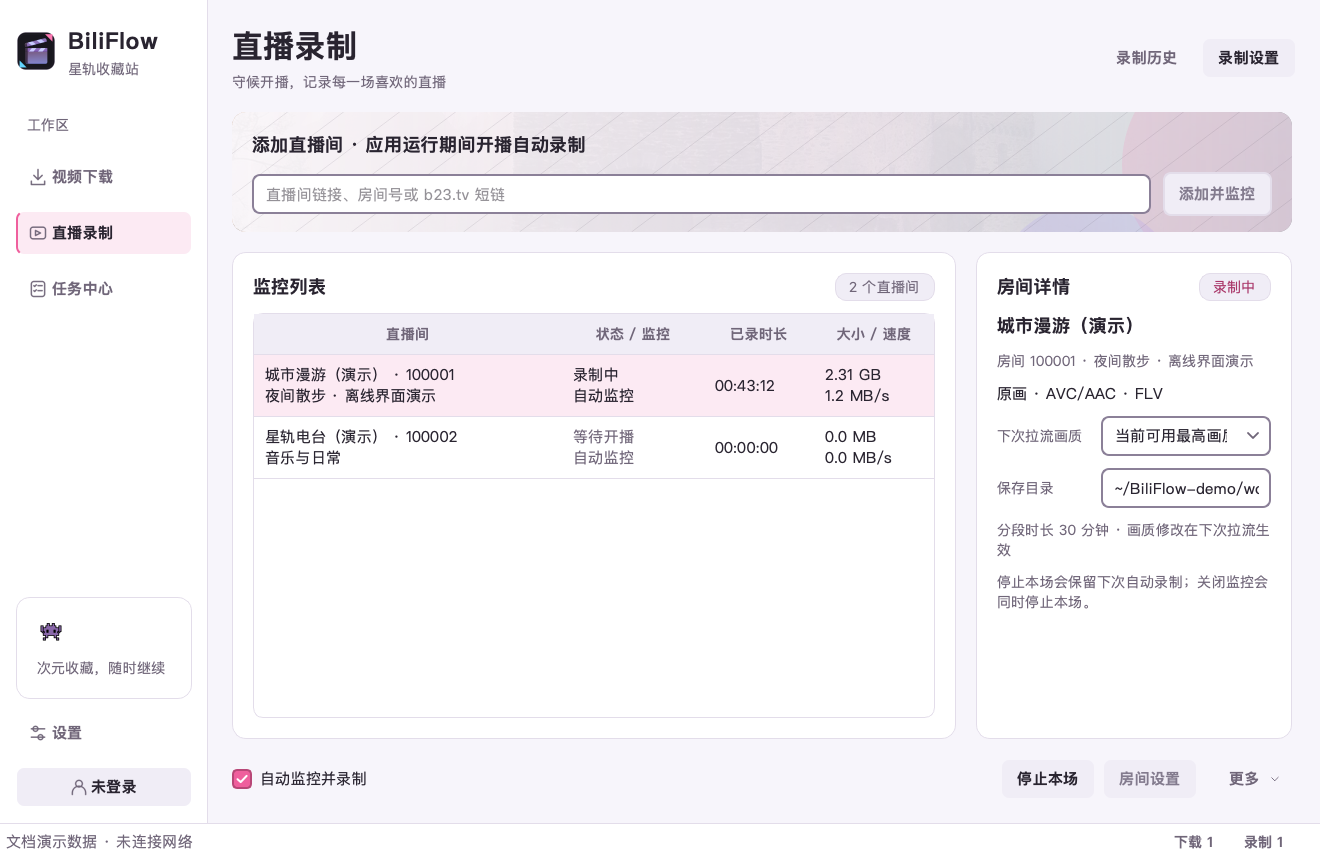The width and height of the screenshot is (1320, 860).
Task: Toggle the 自动监控并录制 checkbox
Action: (242, 779)
